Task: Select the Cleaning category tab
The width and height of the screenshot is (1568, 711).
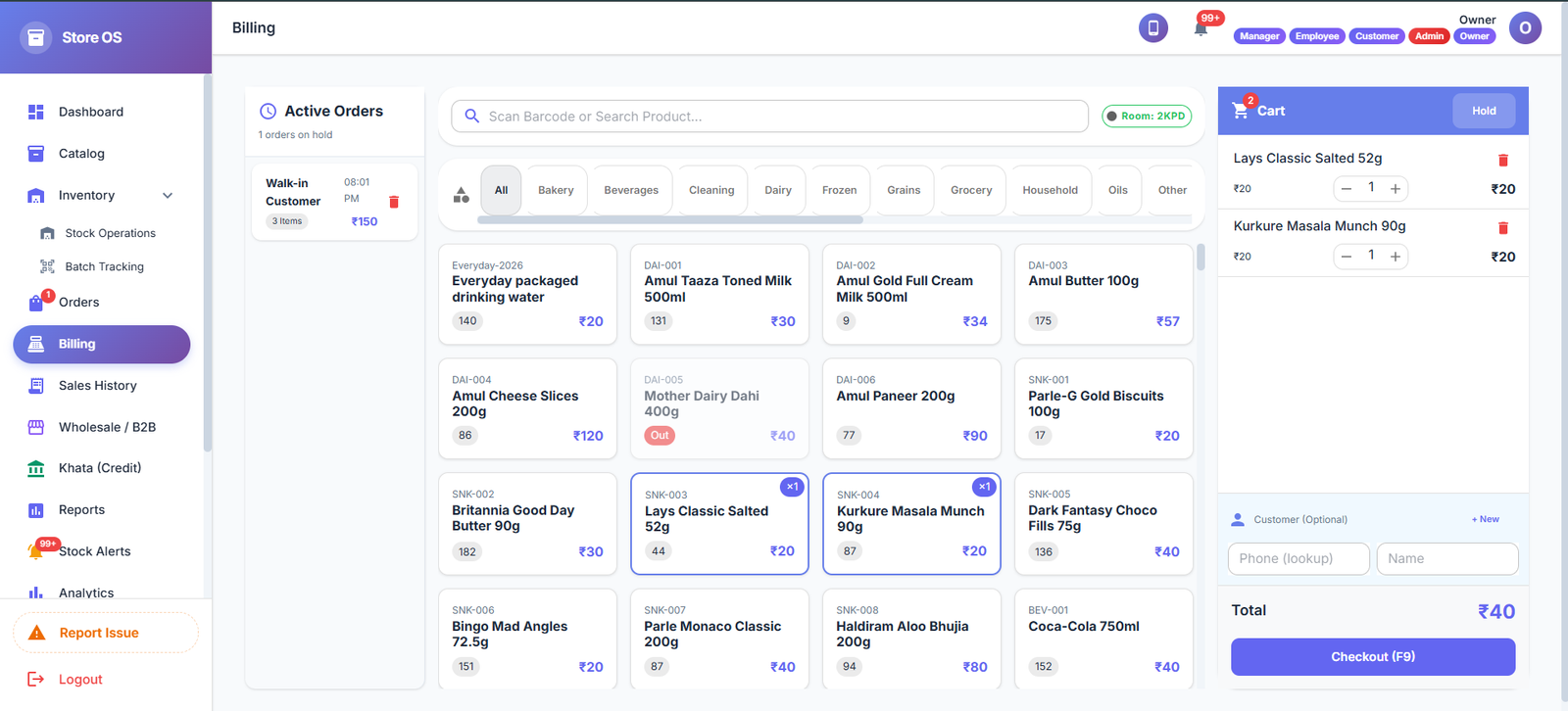Action: 711,190
